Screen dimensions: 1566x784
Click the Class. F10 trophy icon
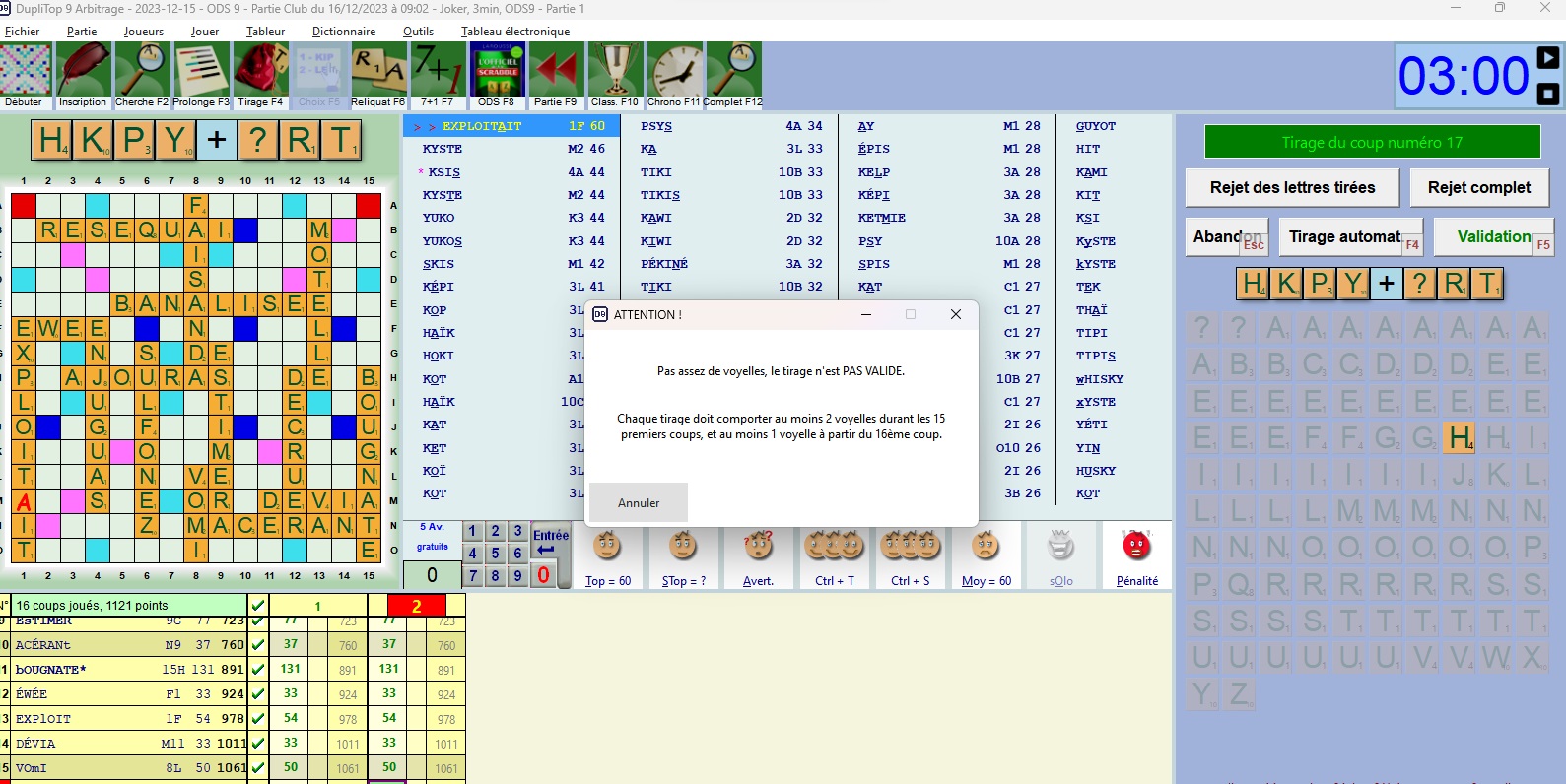pyautogui.click(x=615, y=70)
